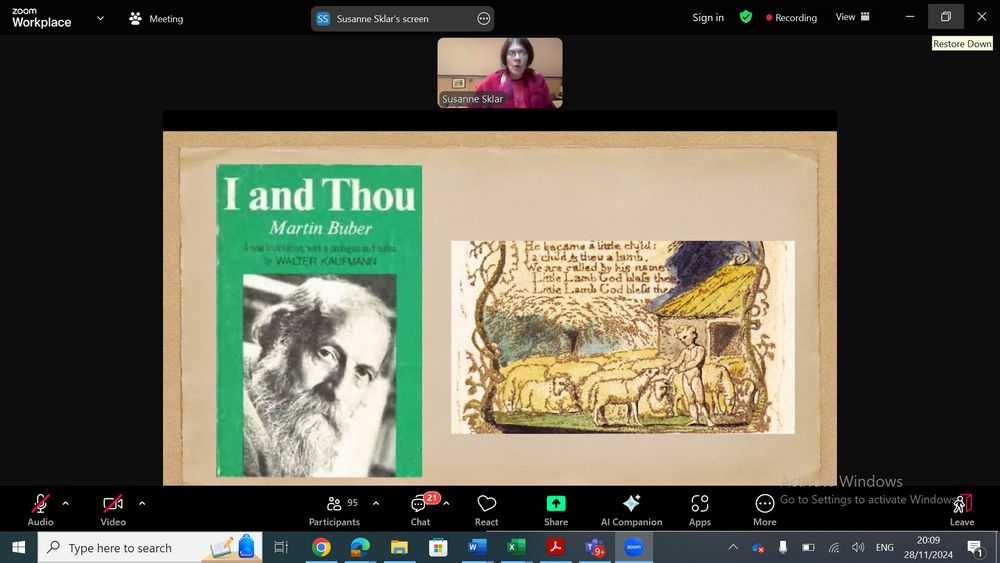Expand the caret next to Chat

446,503
